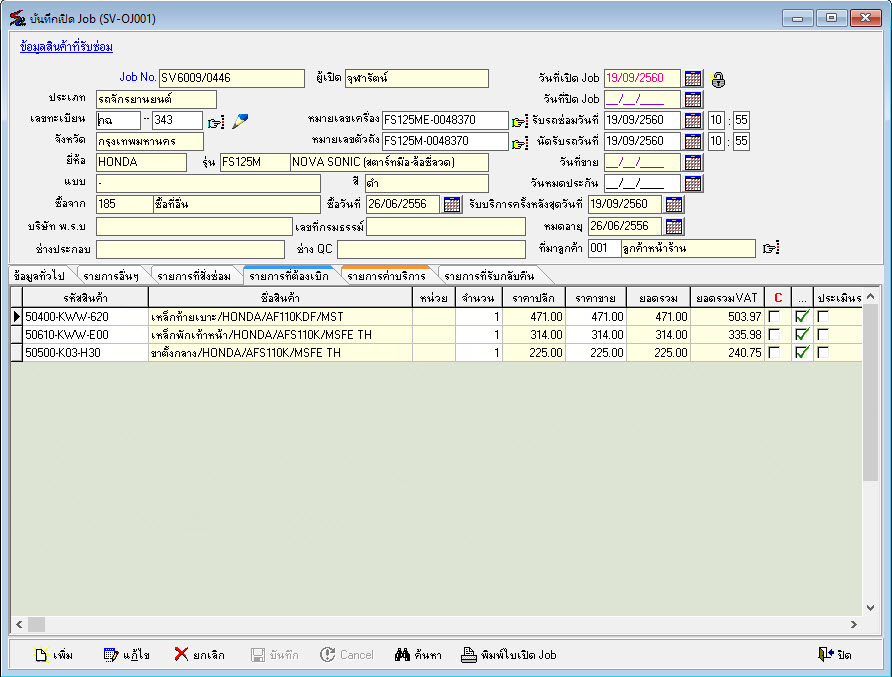Select product code cell 50400-KWW-620

pos(85,316)
